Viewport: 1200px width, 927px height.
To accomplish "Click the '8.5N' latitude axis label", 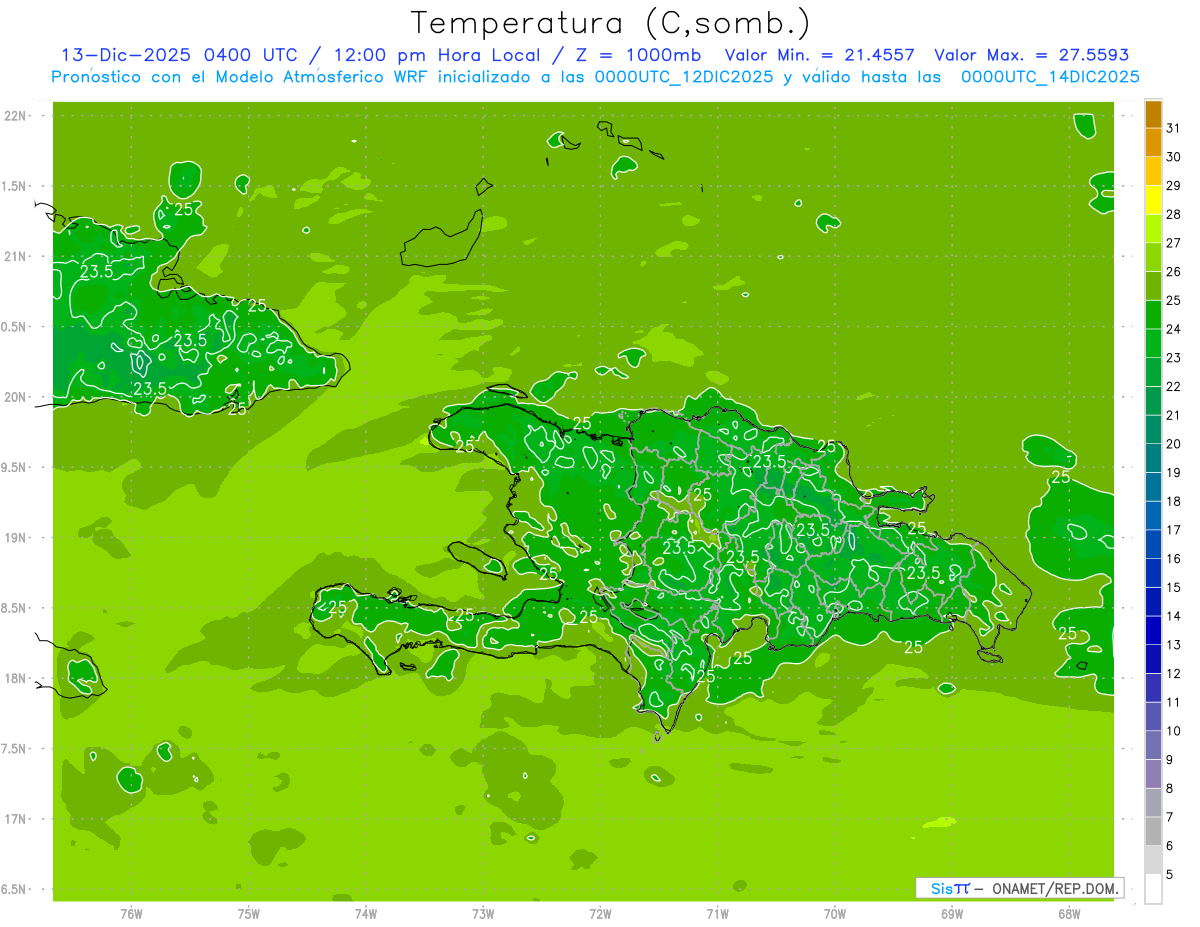I will click(15, 608).
